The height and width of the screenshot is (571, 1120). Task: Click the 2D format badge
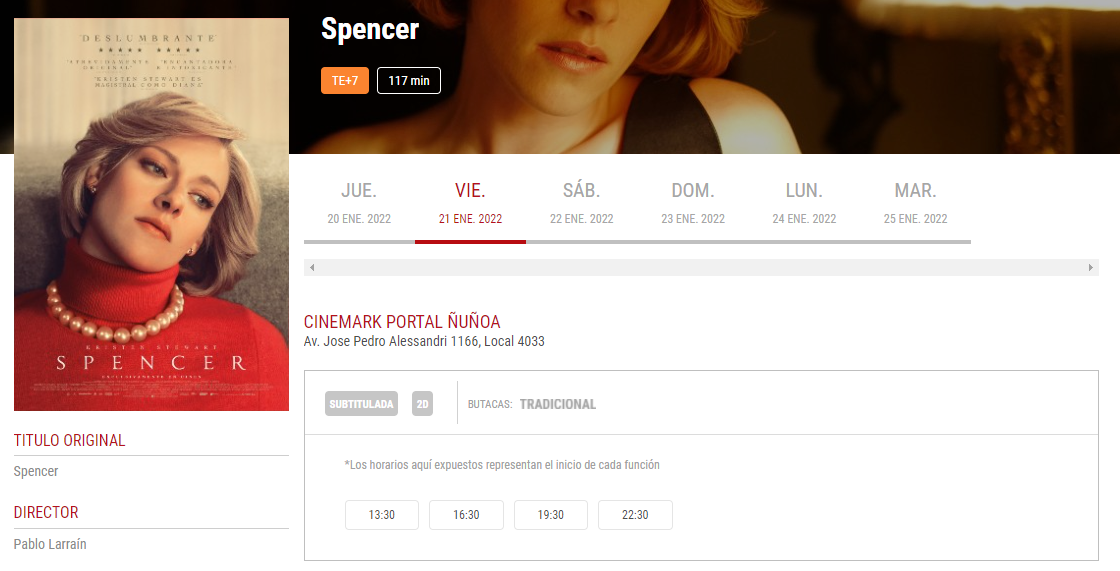422,404
